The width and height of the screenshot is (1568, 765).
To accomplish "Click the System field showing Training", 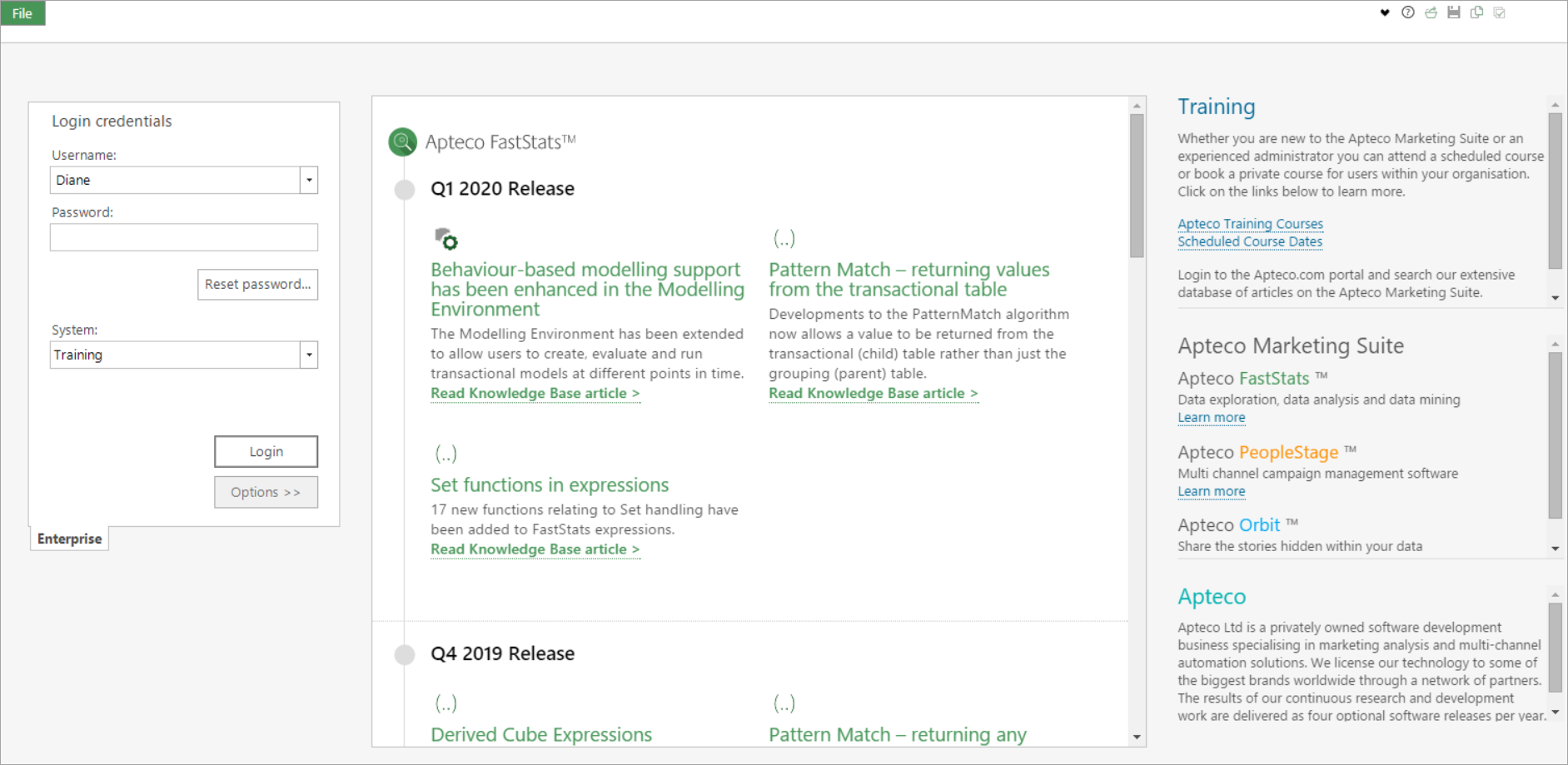I will (175, 355).
